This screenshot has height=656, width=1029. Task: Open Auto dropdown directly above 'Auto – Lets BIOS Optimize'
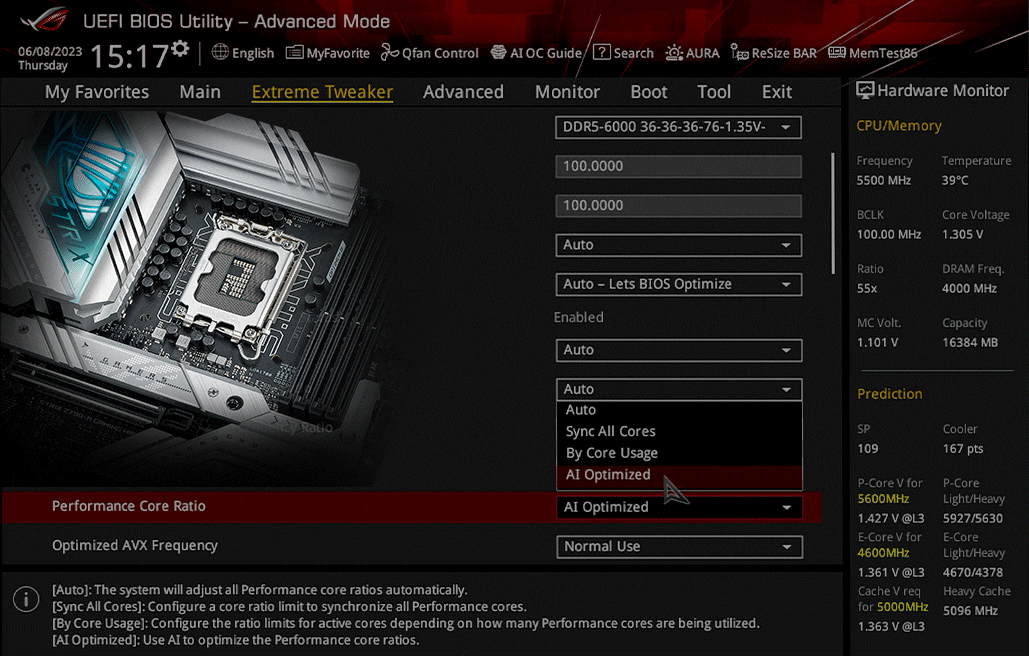pos(679,245)
